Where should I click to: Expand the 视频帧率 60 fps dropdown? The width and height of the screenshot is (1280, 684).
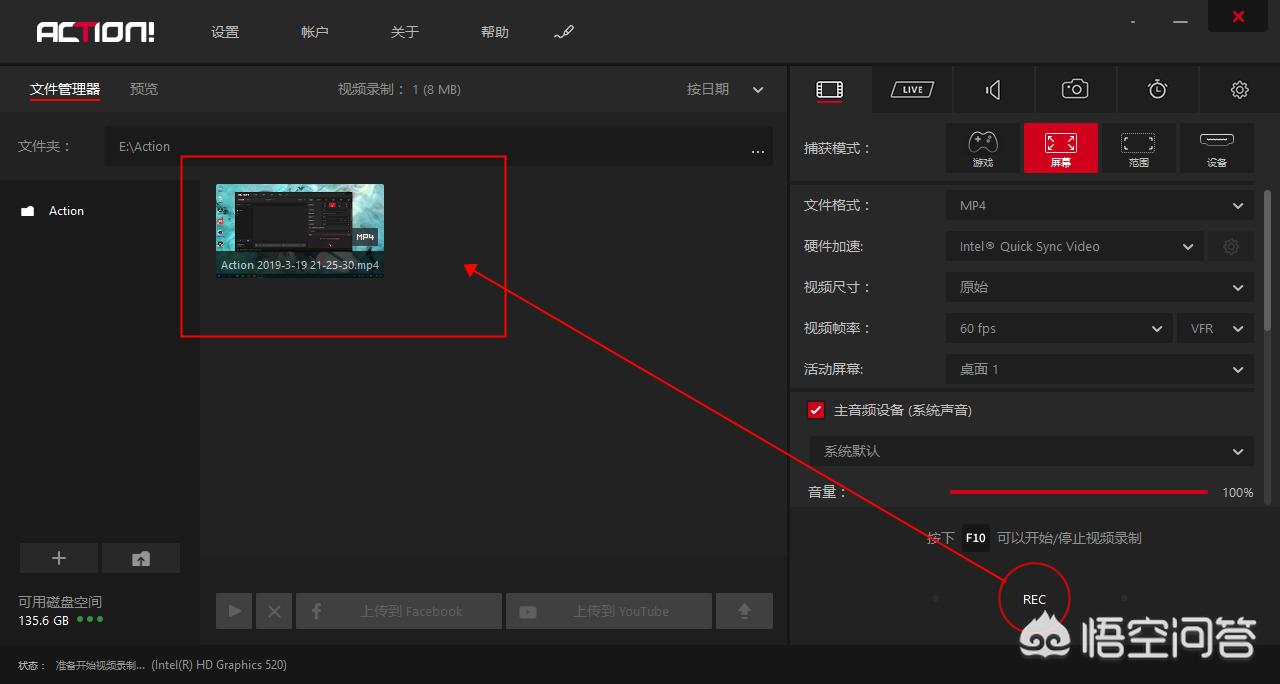[1058, 328]
